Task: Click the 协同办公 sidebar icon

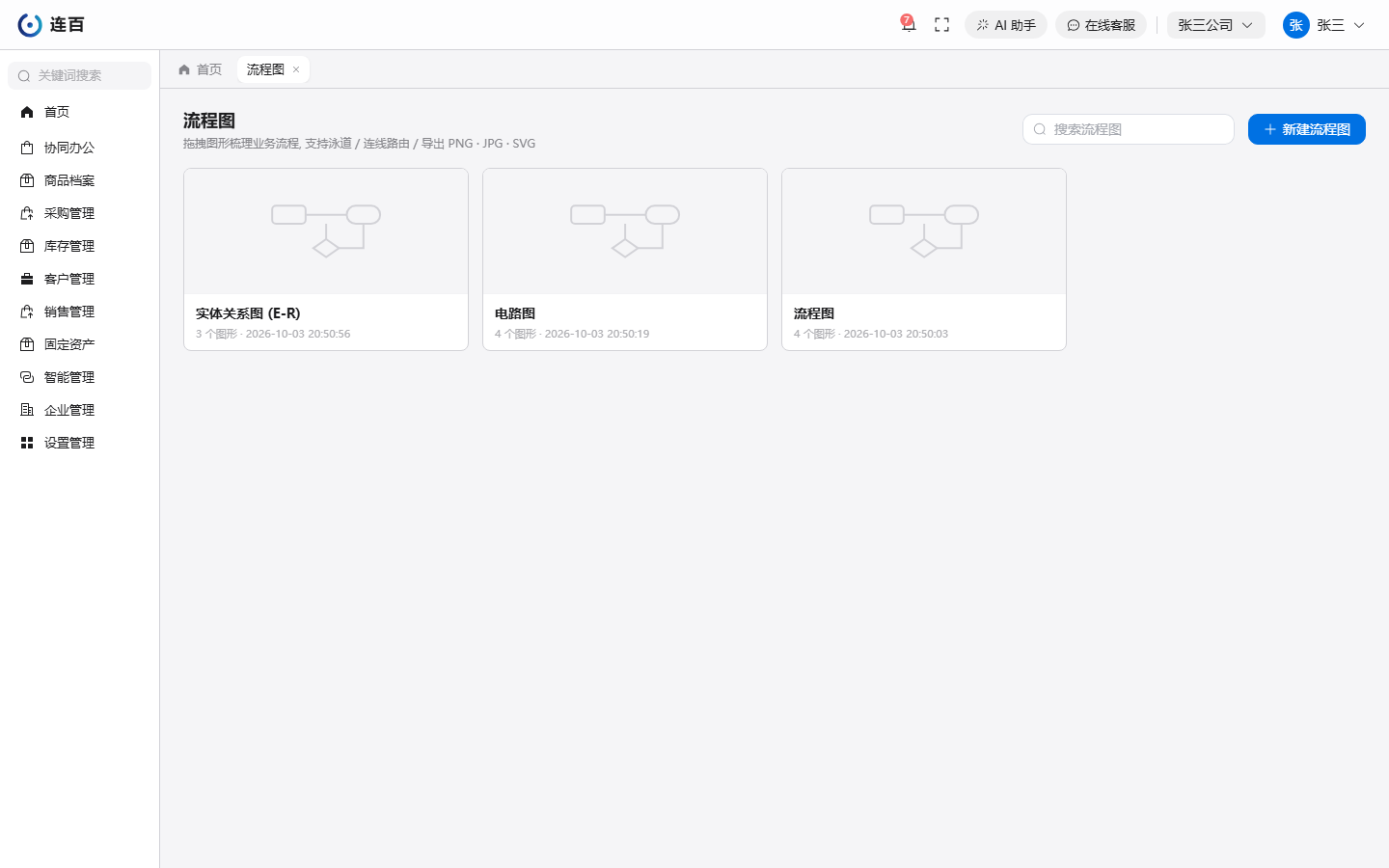Action: pos(27,148)
